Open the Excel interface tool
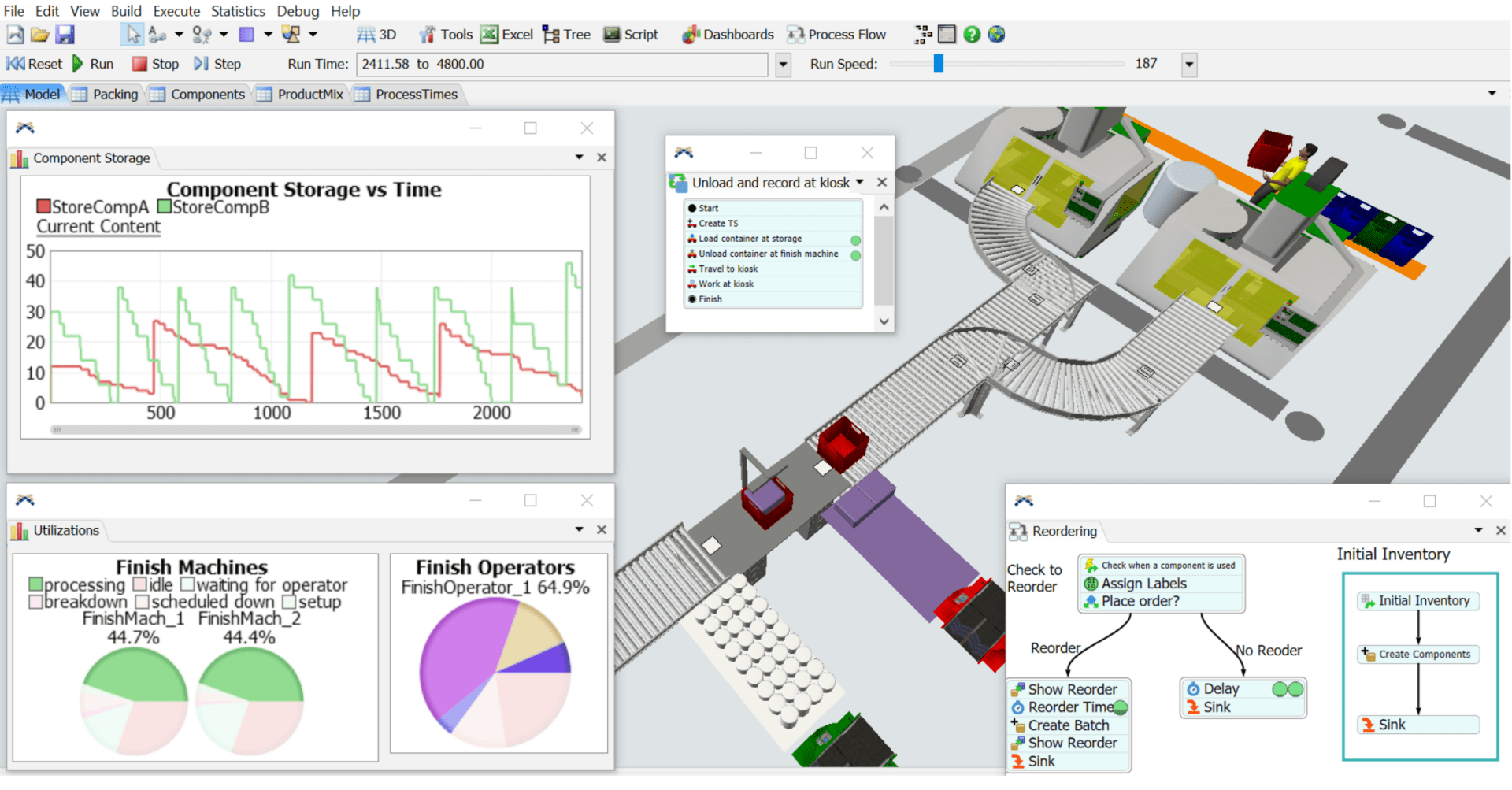This screenshot has width=1512, height=790. point(507,35)
